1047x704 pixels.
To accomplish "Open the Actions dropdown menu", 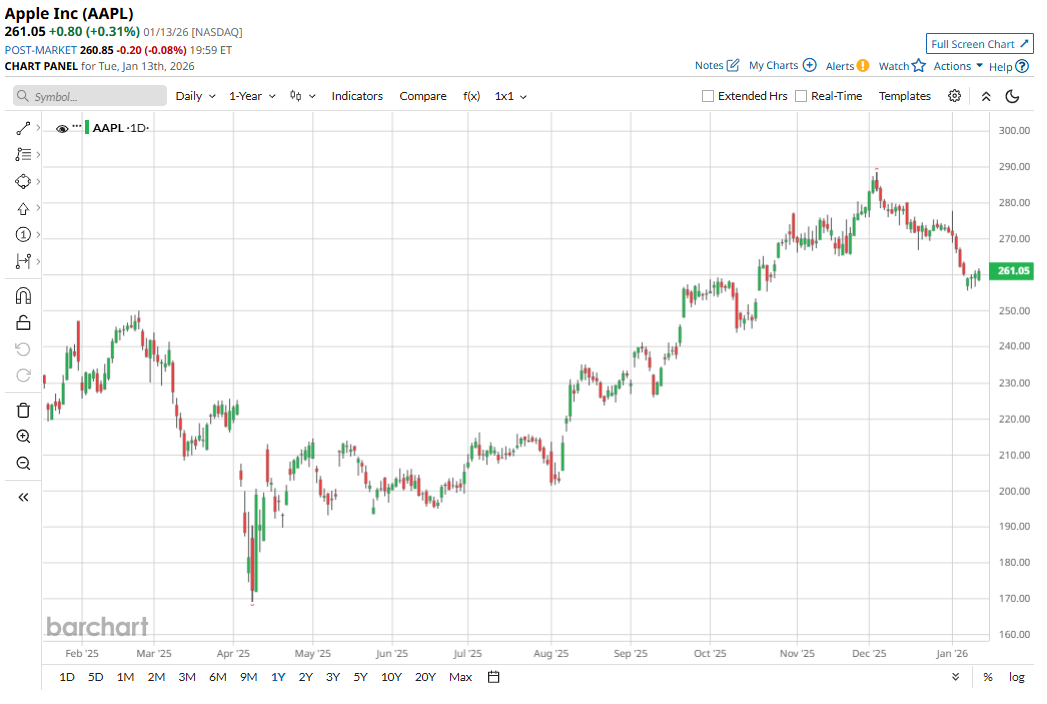I will click(958, 66).
